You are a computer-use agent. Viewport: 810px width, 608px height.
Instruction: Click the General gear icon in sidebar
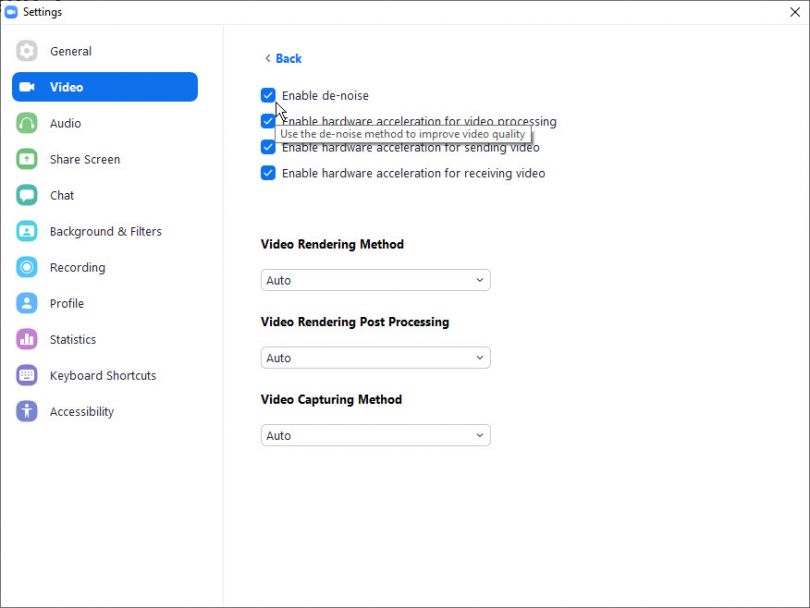(27, 51)
